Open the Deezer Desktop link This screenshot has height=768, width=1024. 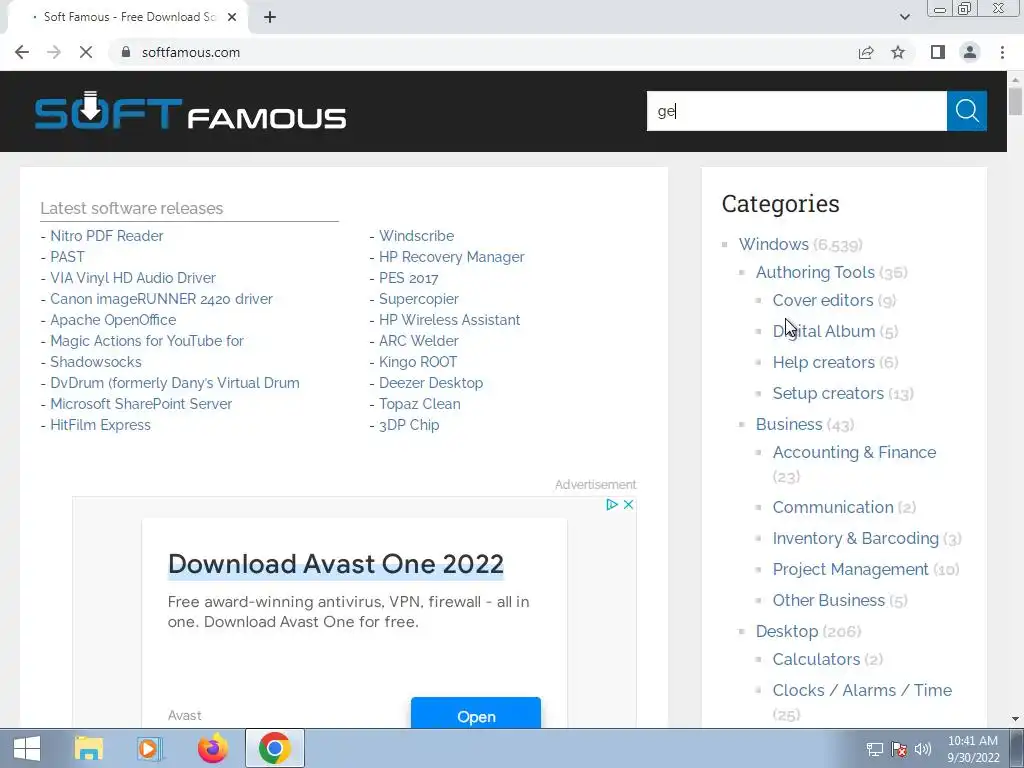[x=431, y=382]
